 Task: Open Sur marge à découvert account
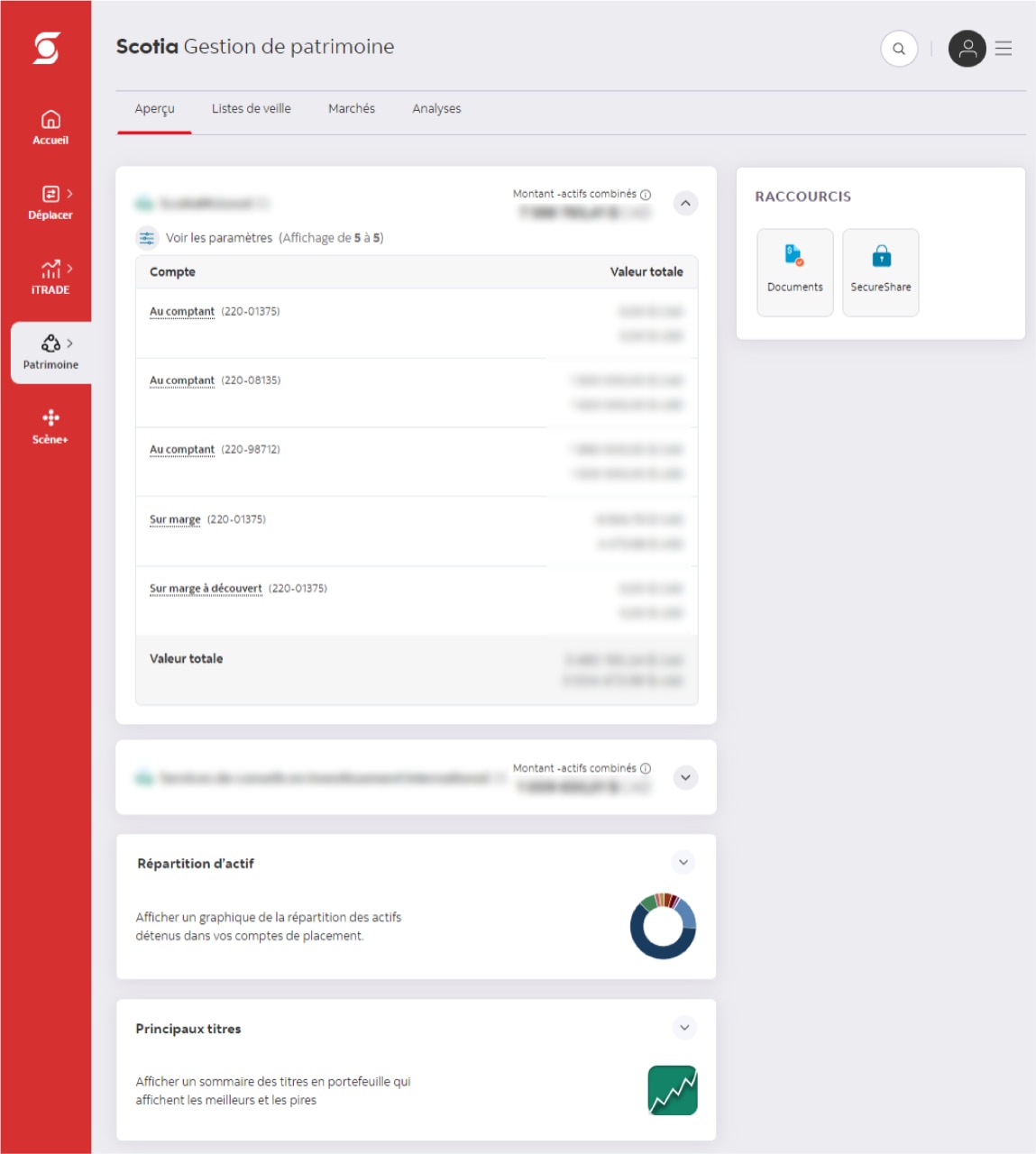click(206, 589)
